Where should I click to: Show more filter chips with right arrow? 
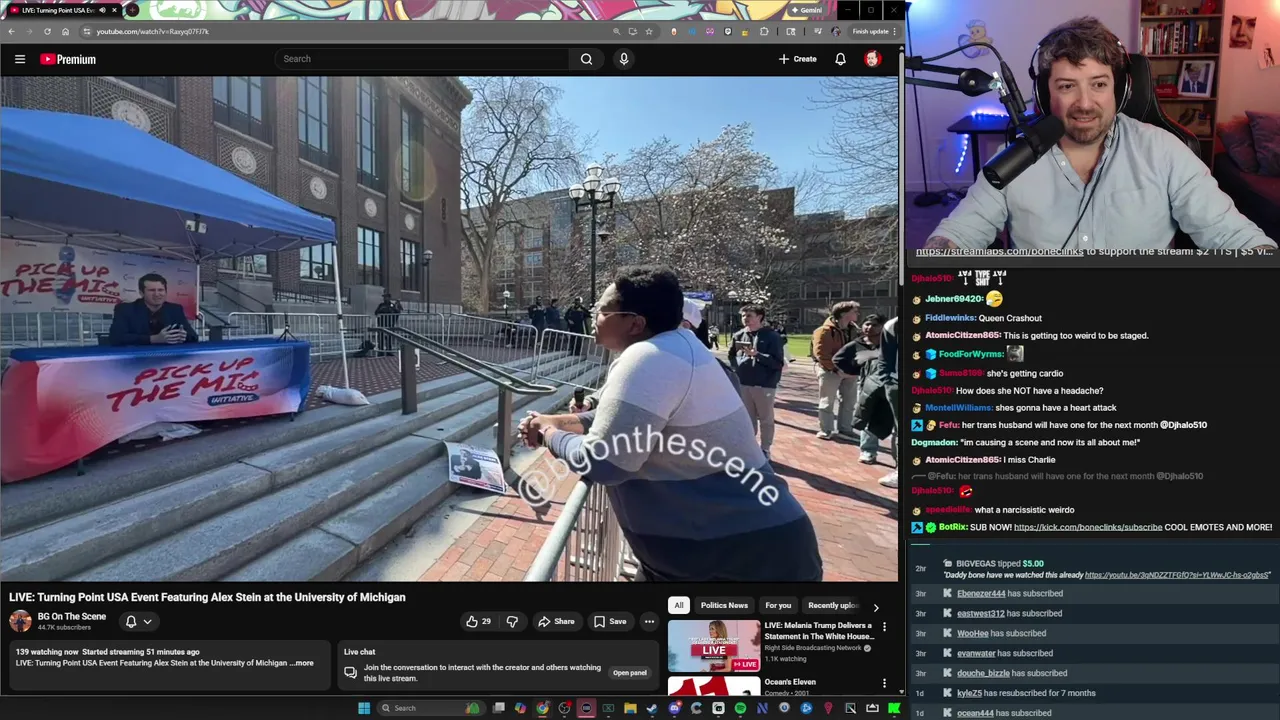click(x=876, y=606)
